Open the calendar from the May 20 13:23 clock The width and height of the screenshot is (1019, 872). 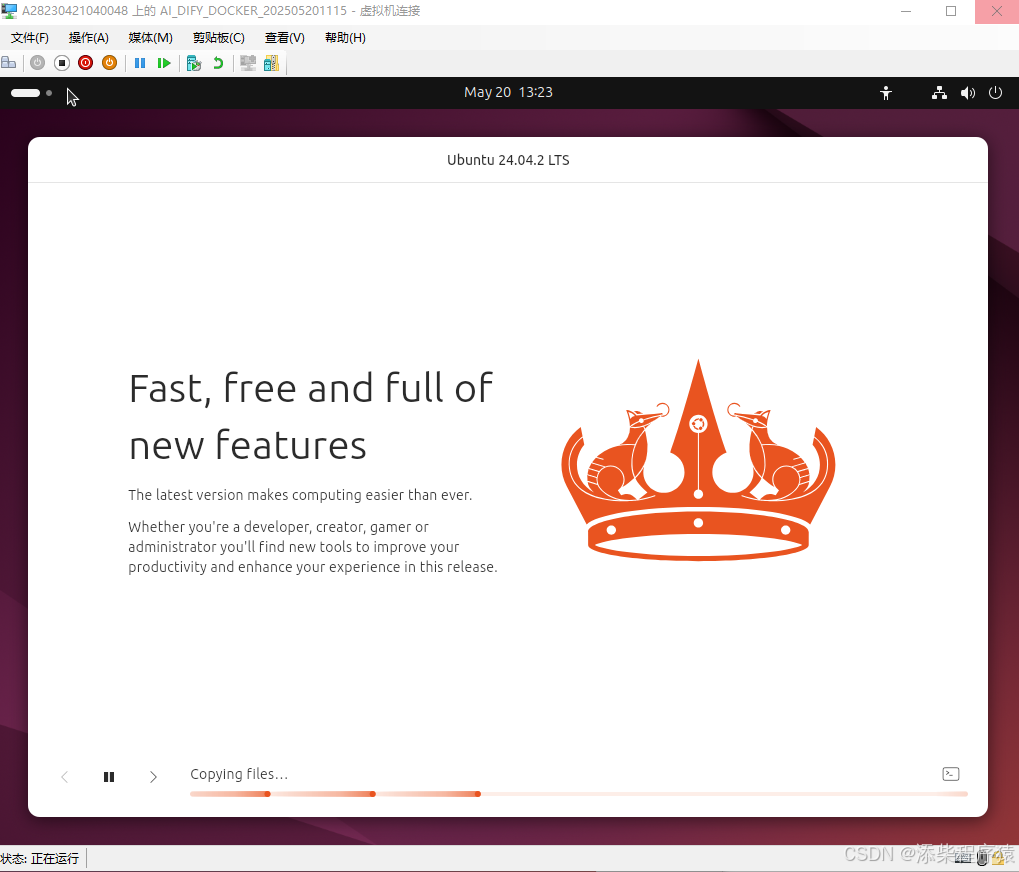click(508, 92)
